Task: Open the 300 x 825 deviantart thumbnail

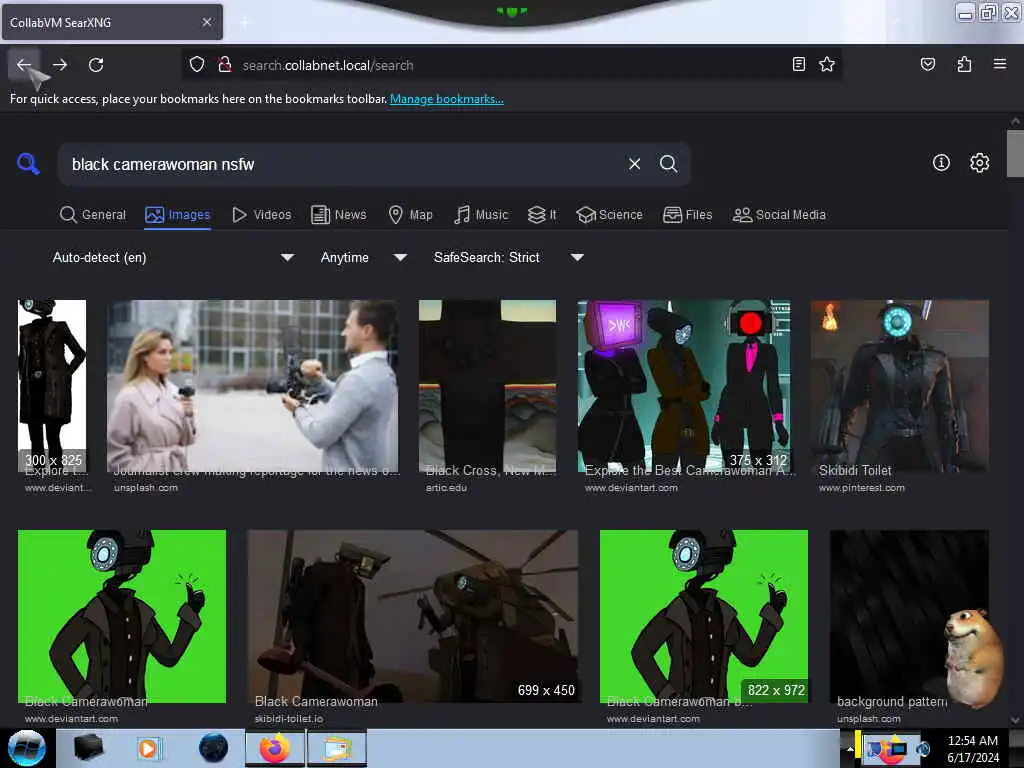Action: point(52,385)
